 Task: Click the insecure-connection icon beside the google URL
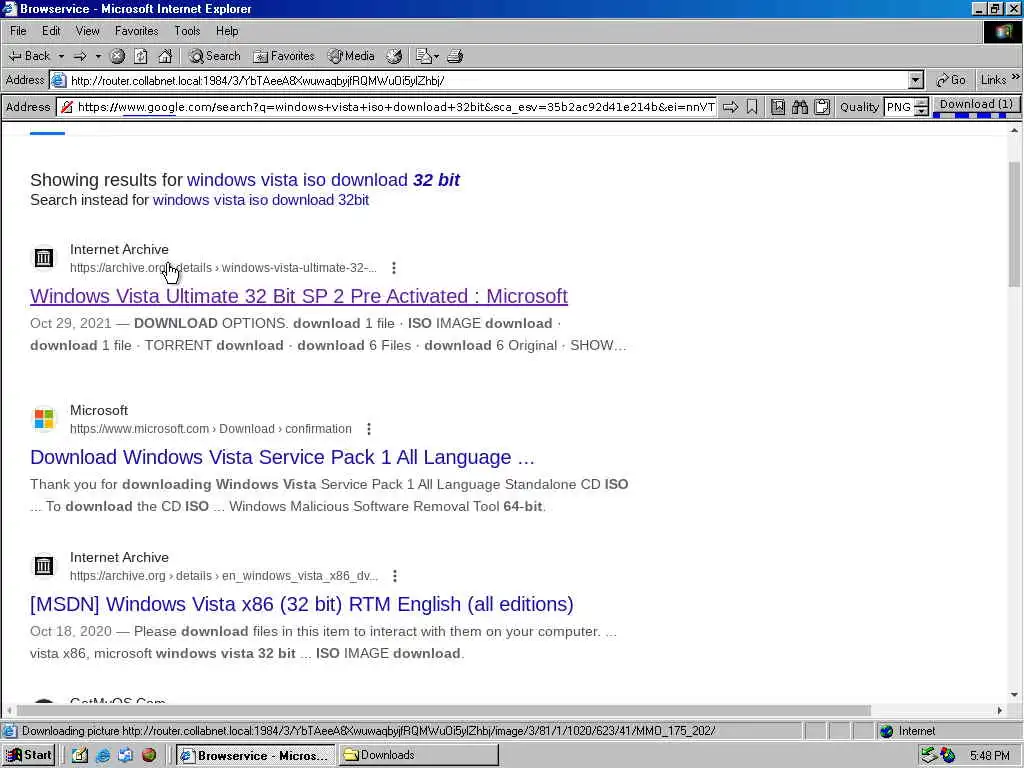pyautogui.click(x=67, y=106)
